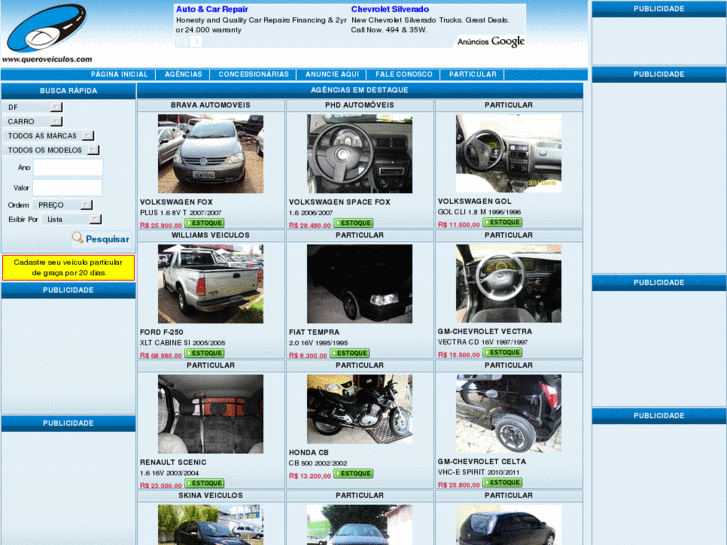Open the Concessionárias menu item
This screenshot has width=727, height=545.
254,74
